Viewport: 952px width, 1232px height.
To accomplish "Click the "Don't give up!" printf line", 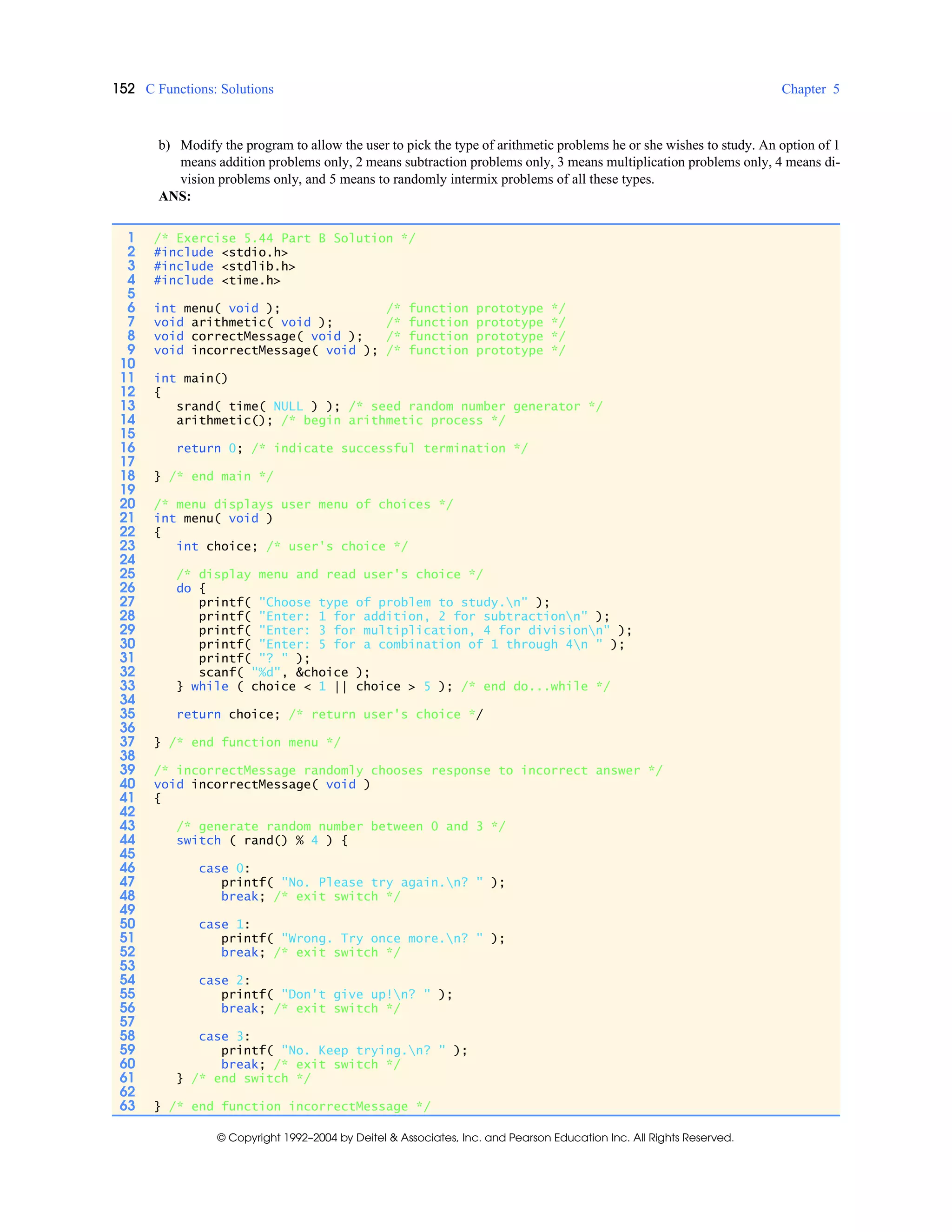I will coord(336,994).
